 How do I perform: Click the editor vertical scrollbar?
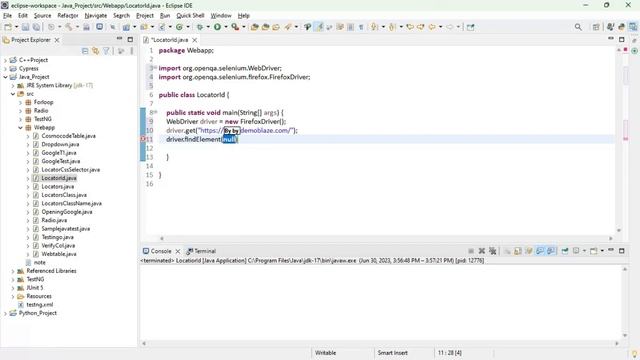click(619, 139)
